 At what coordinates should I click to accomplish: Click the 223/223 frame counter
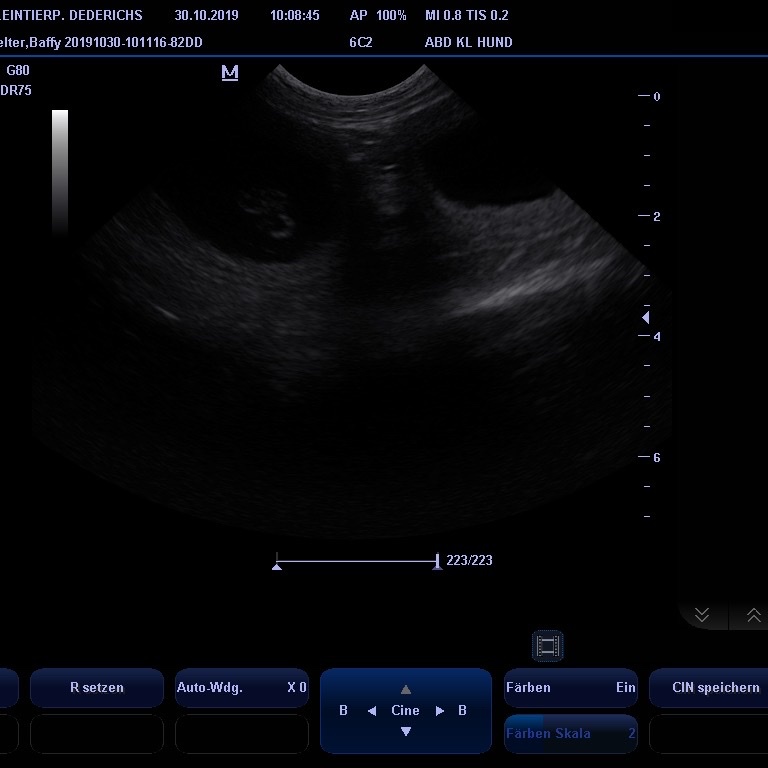pos(469,561)
